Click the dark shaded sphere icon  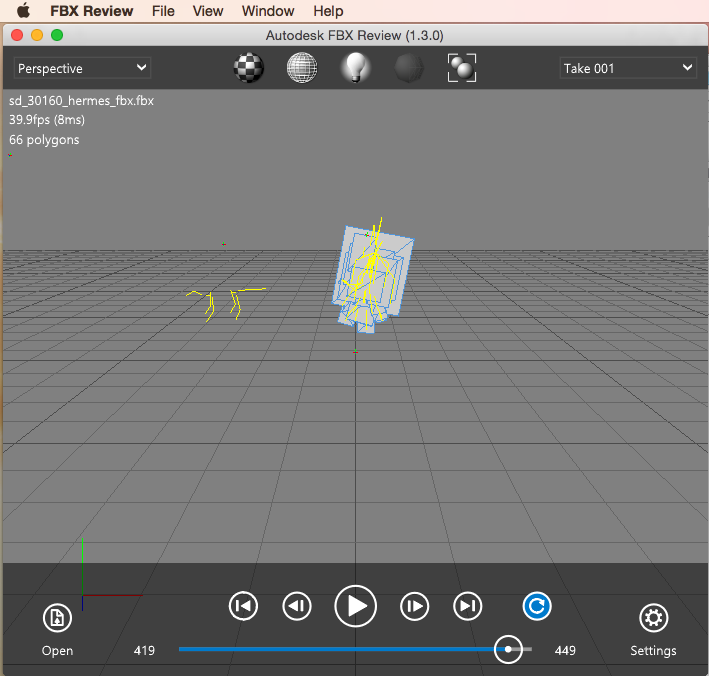click(408, 68)
